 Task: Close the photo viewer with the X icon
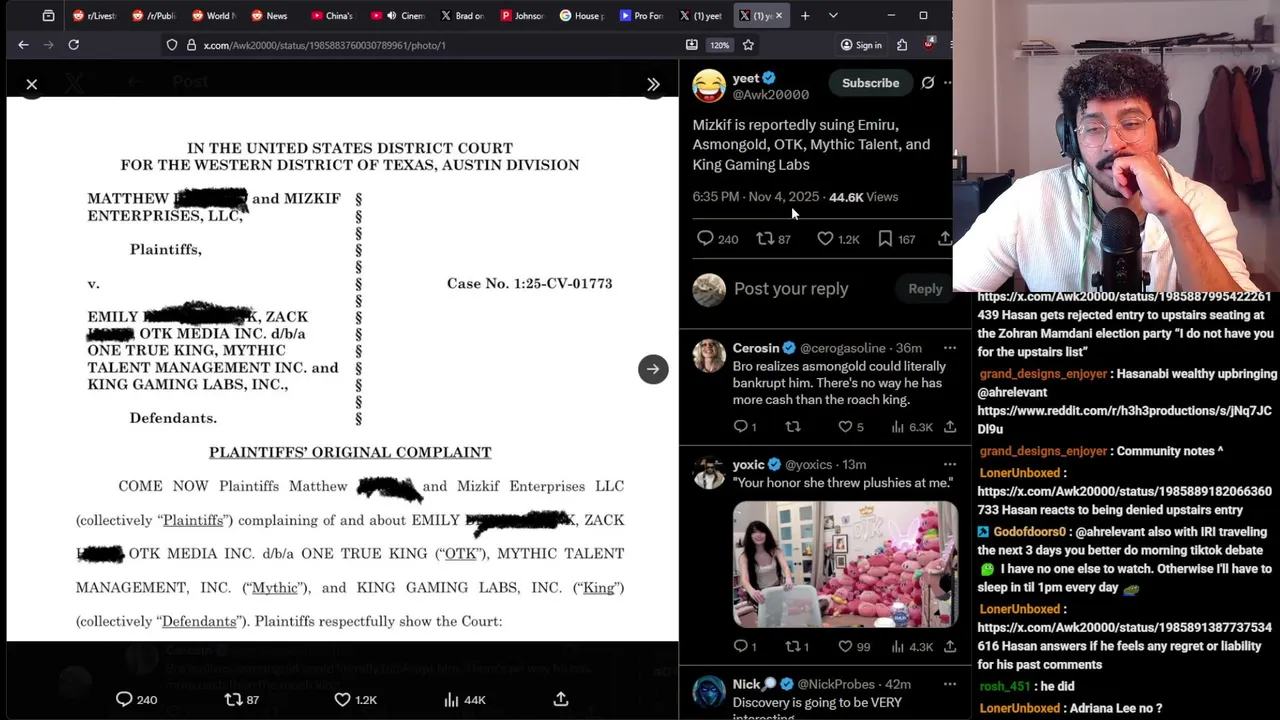(32, 85)
